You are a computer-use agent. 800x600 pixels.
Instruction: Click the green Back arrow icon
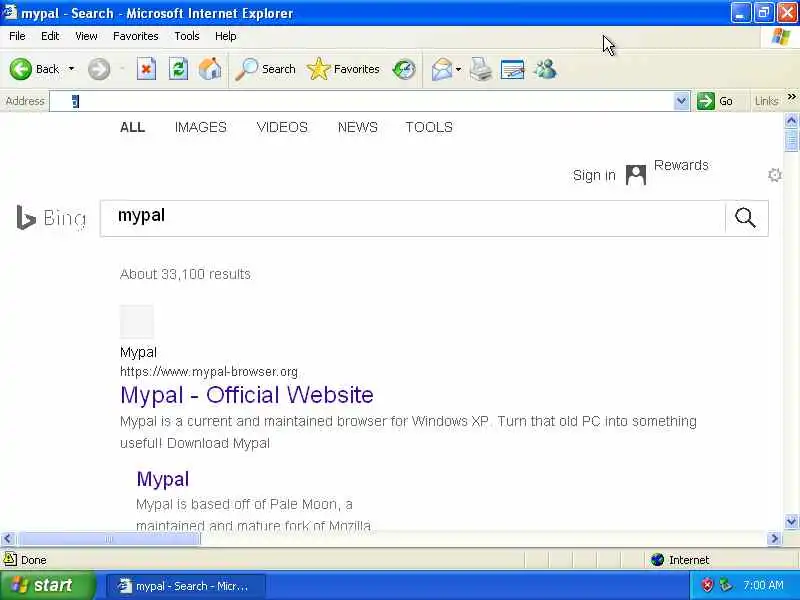[x=20, y=69]
